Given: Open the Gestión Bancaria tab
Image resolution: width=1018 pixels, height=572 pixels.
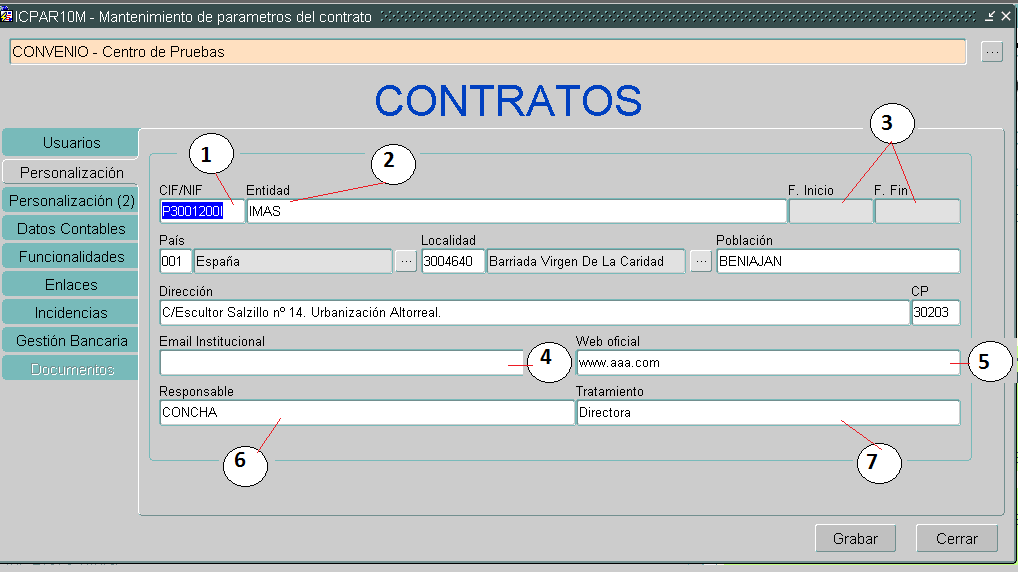Looking at the screenshot, I should (x=71, y=340).
